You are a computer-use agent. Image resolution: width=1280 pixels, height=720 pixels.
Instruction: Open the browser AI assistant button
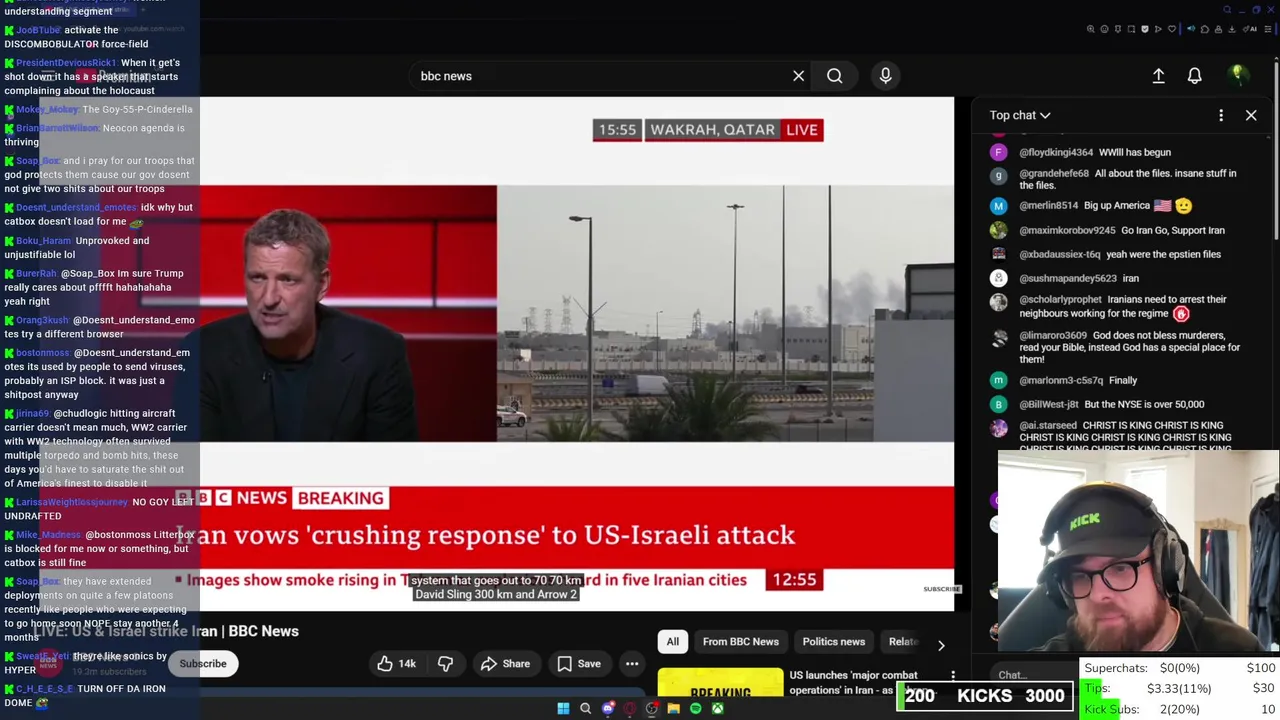[1250, 29]
